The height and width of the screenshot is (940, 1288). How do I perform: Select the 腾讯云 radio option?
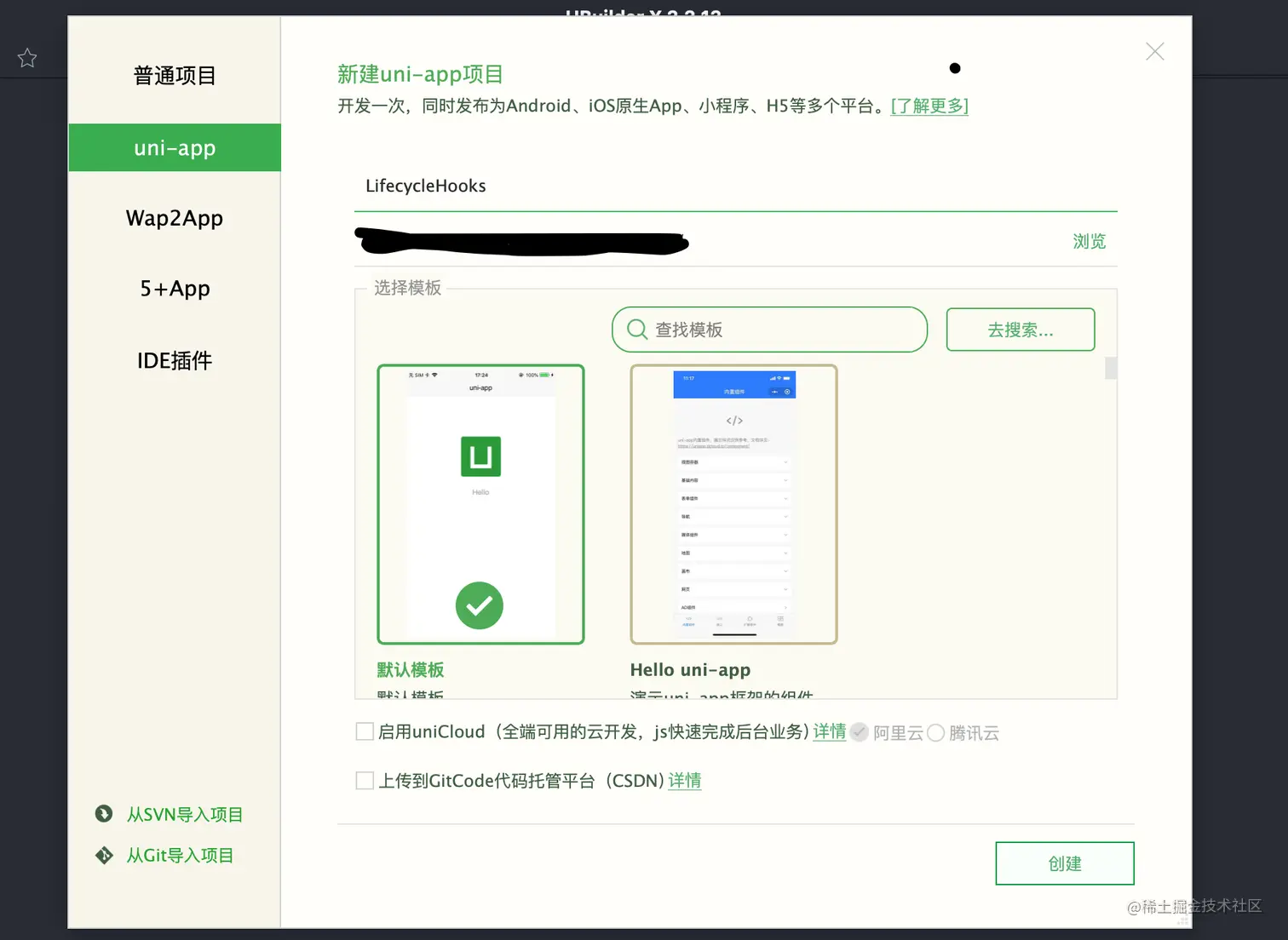pyautogui.click(x=935, y=732)
